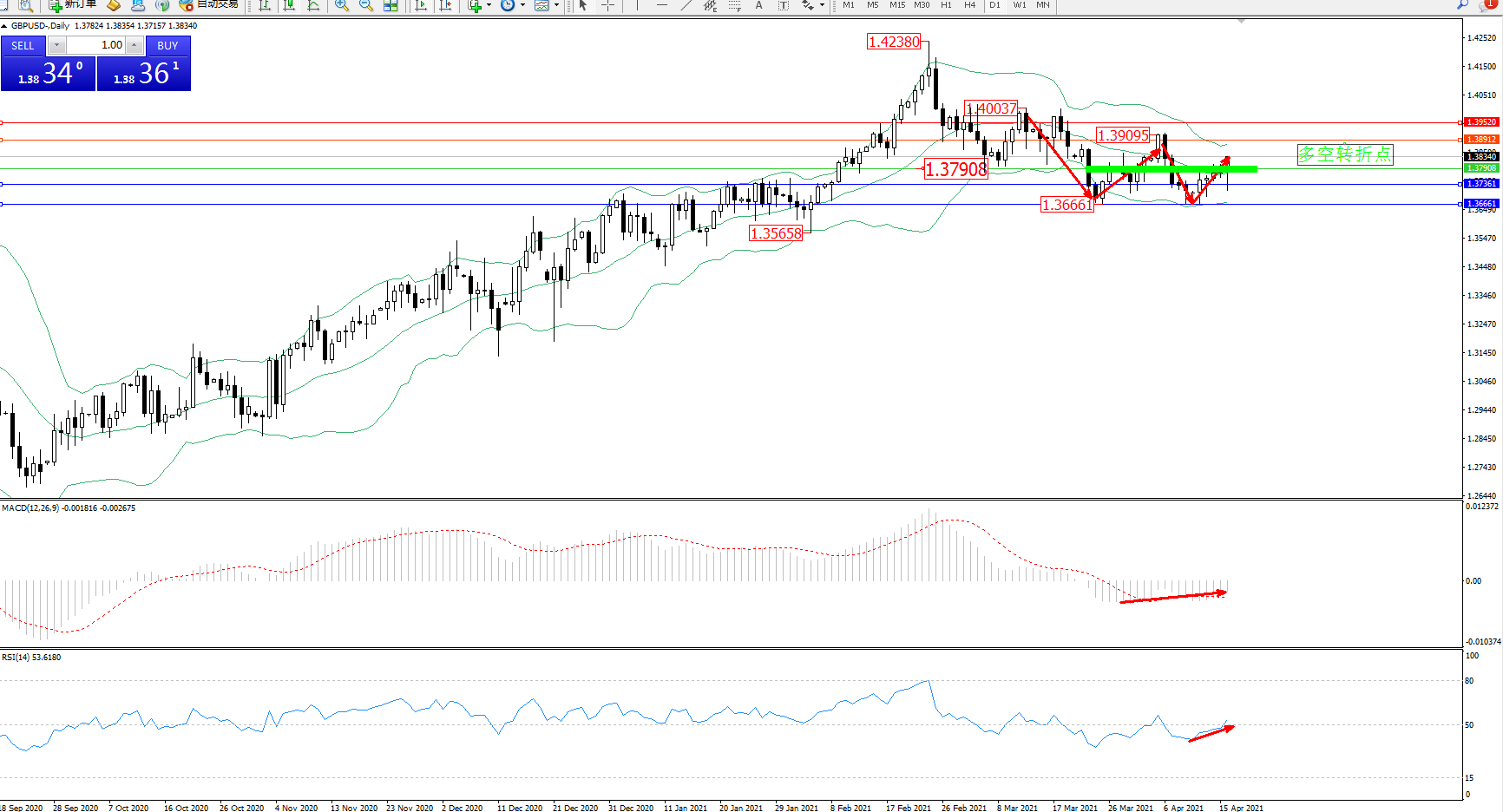Switch to the H4 timeframe
This screenshot has height=812, width=1503.
click(969, 5)
